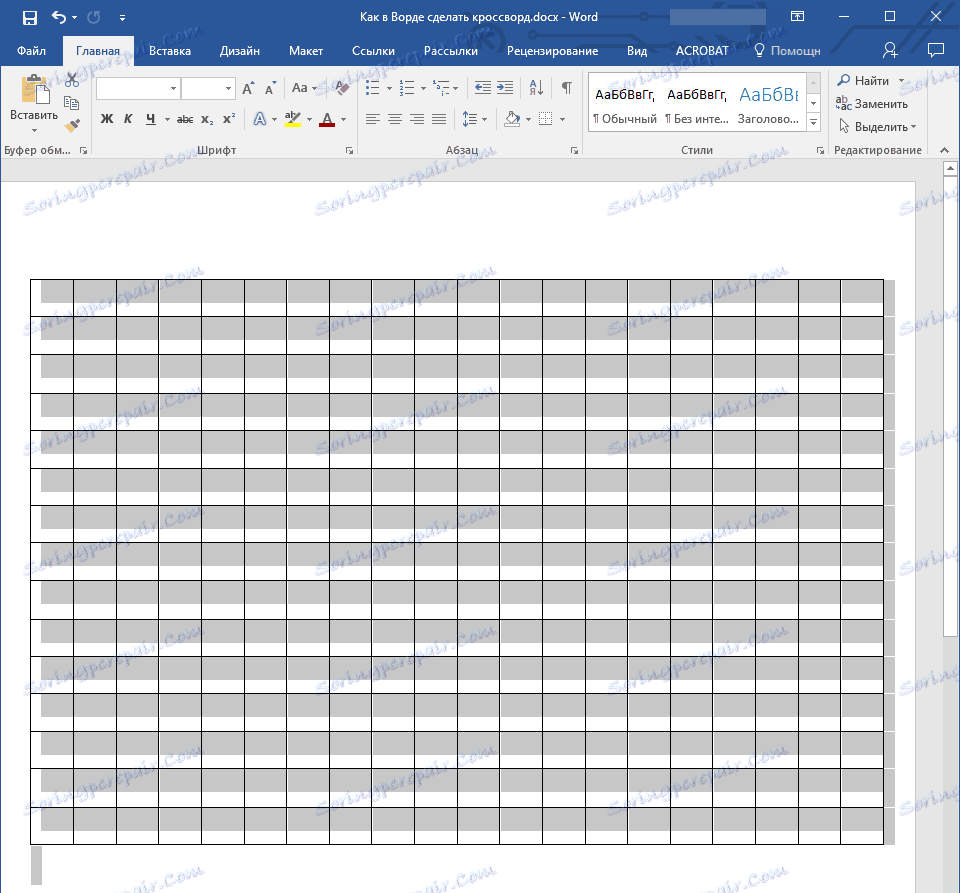Expand the styles gallery more arrow
The height and width of the screenshot is (893, 960).
tap(814, 122)
